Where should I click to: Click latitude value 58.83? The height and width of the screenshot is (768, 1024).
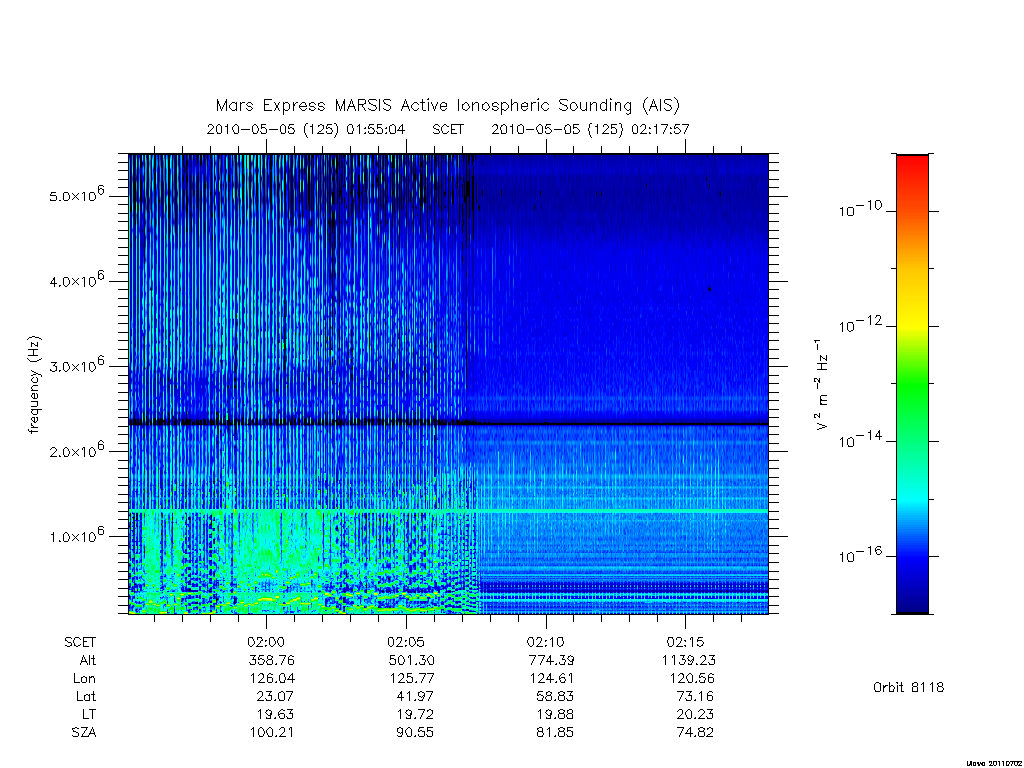tap(554, 697)
